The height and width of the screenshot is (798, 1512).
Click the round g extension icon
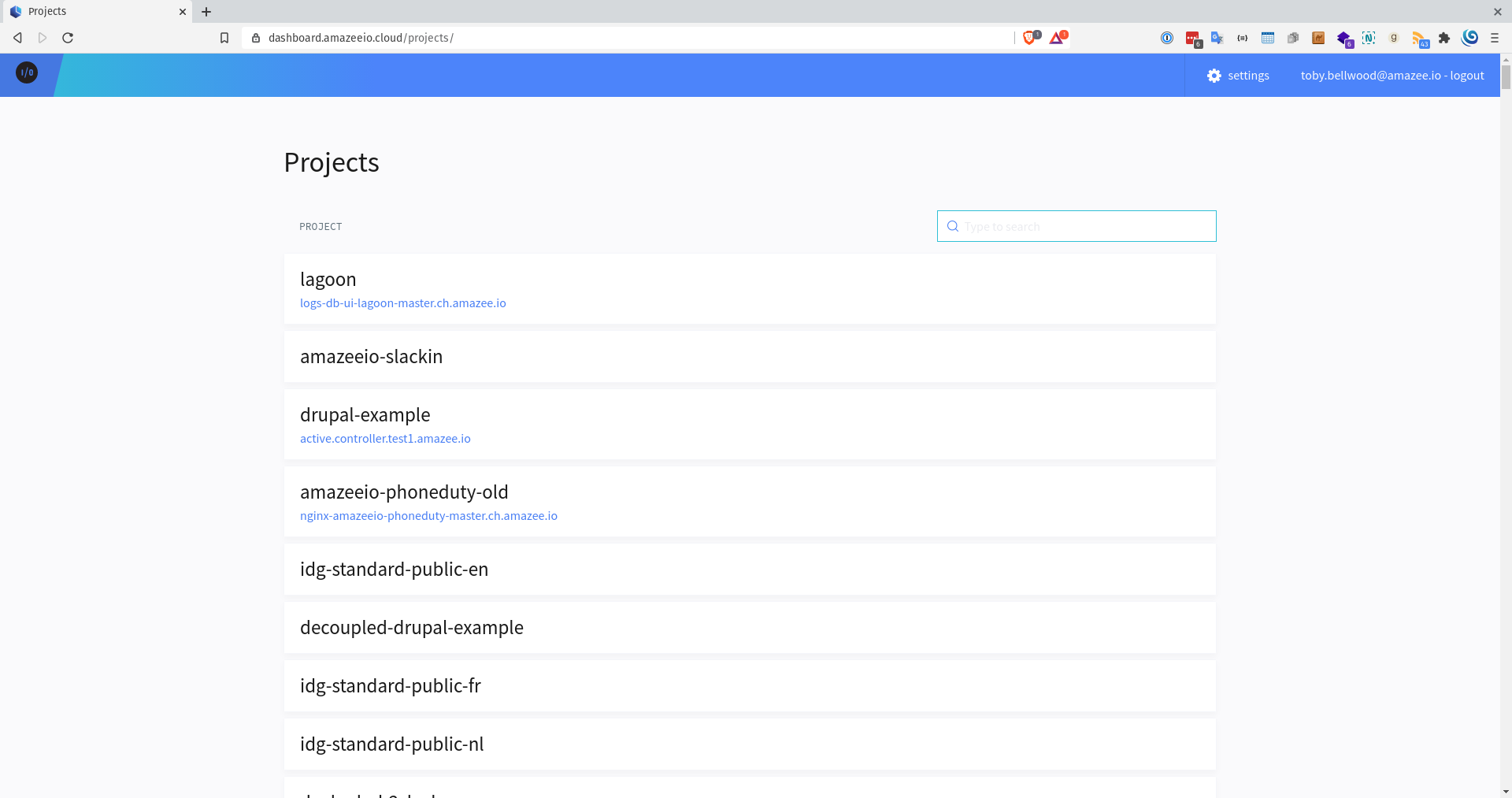coord(1394,38)
